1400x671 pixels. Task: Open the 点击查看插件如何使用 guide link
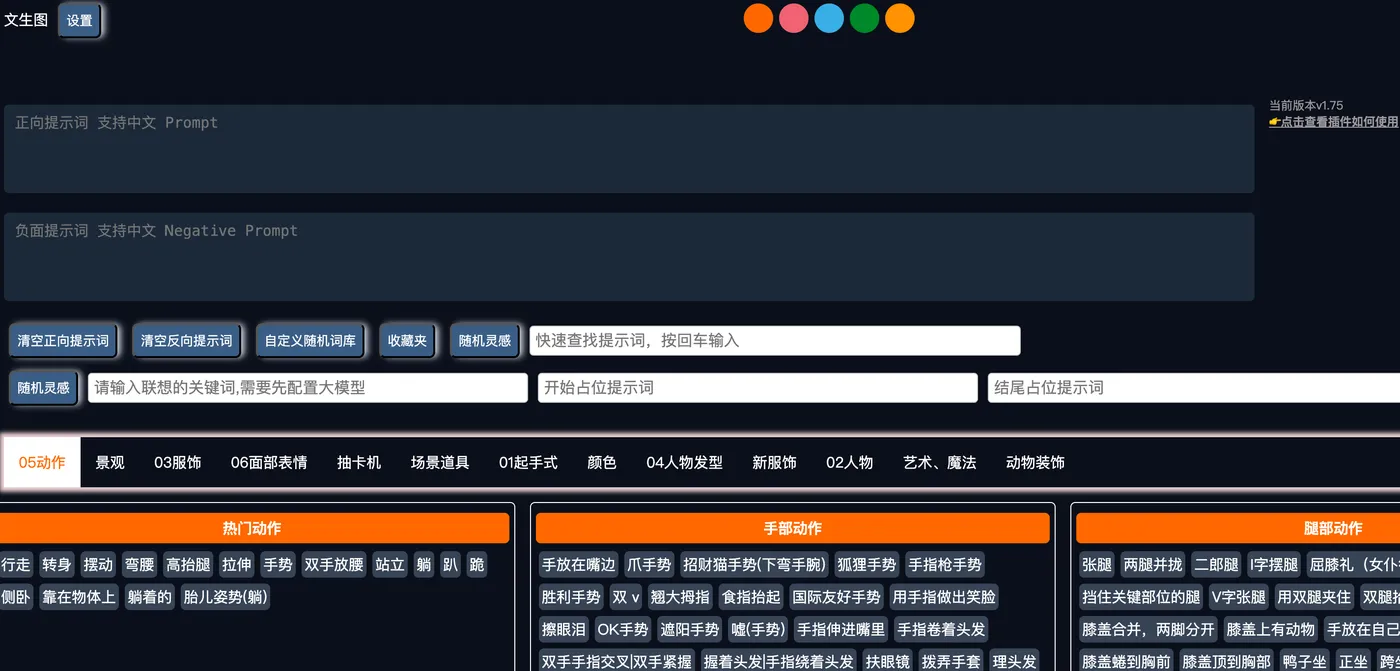point(1335,121)
